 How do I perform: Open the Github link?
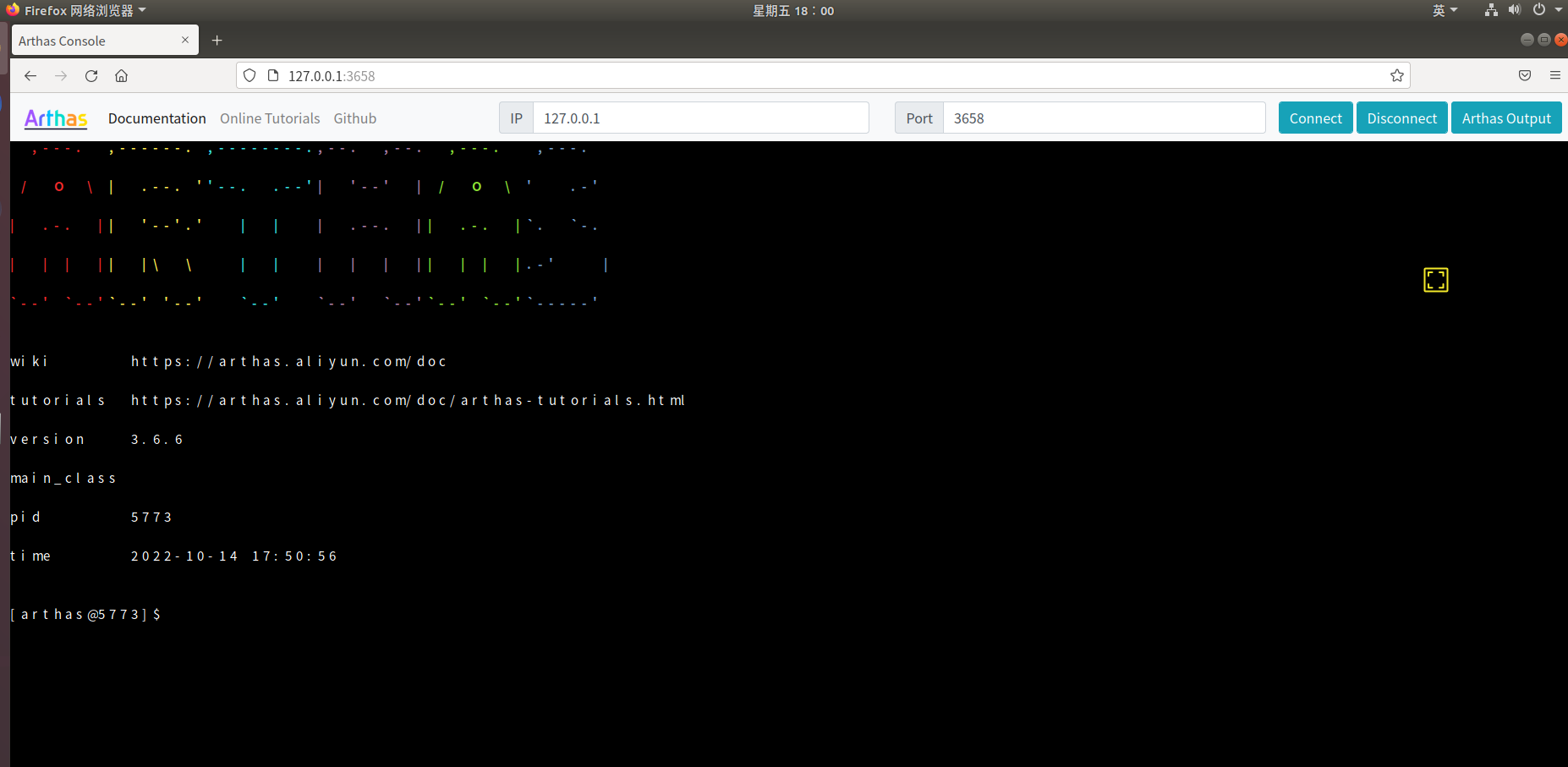(355, 118)
